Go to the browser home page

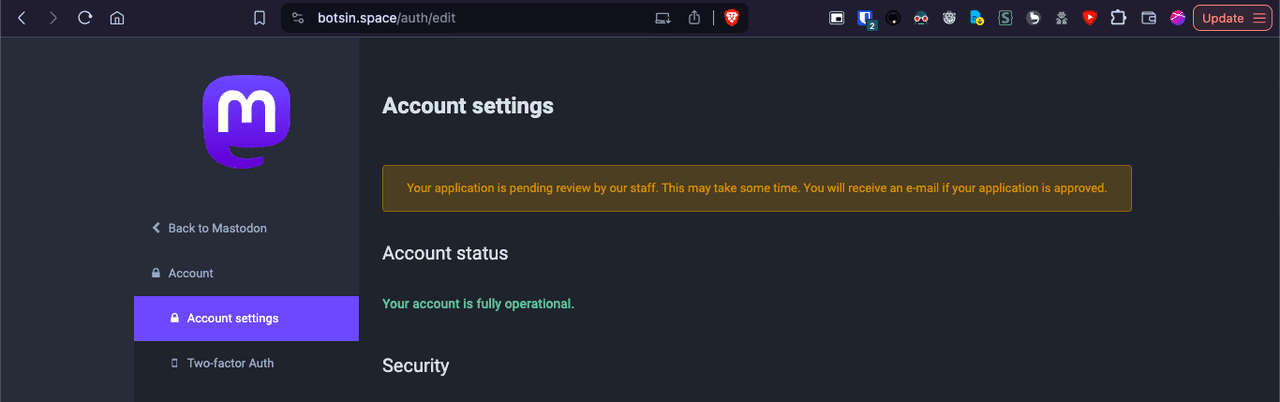click(x=117, y=18)
